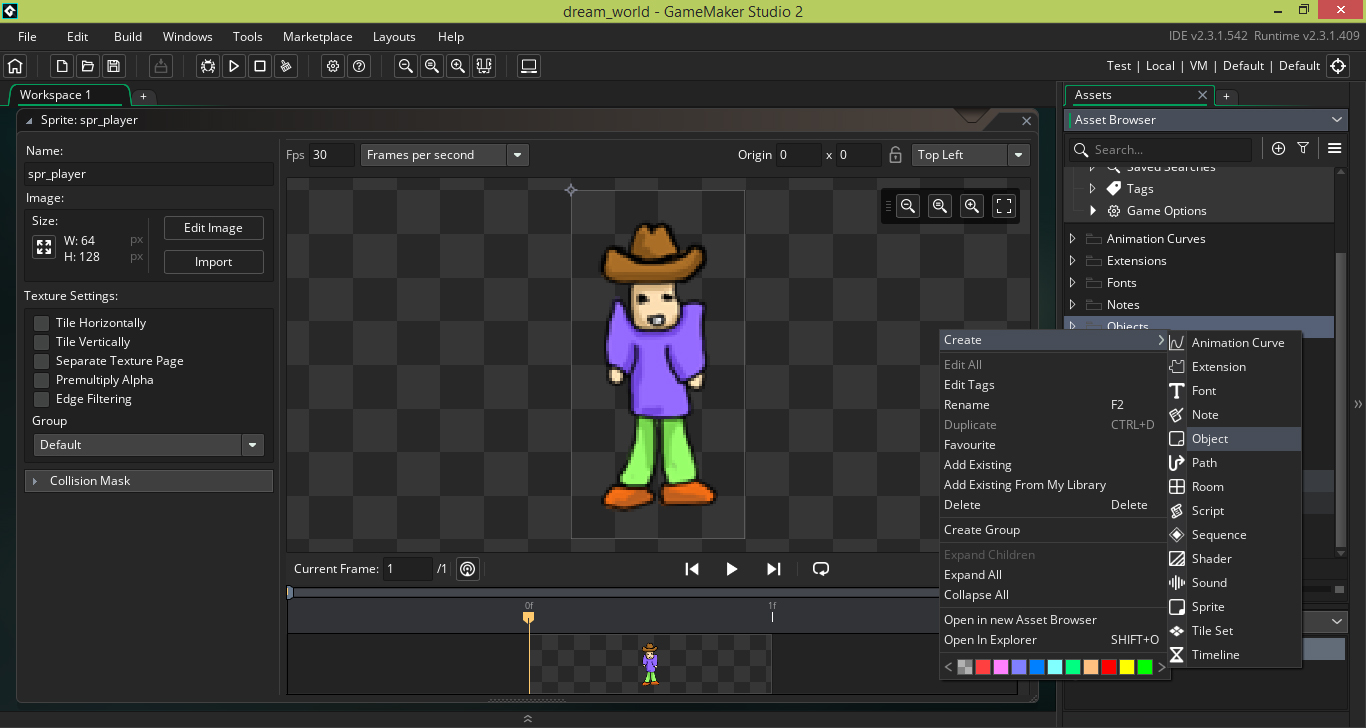Expand the Fonts folder in Asset Browser

tap(1073, 283)
